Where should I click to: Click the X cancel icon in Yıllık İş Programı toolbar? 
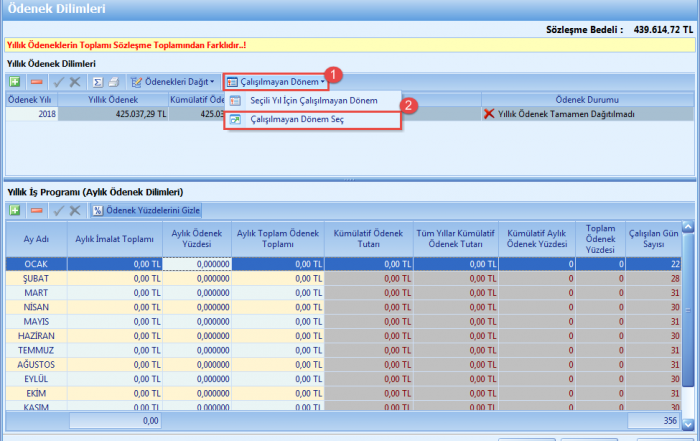75,210
